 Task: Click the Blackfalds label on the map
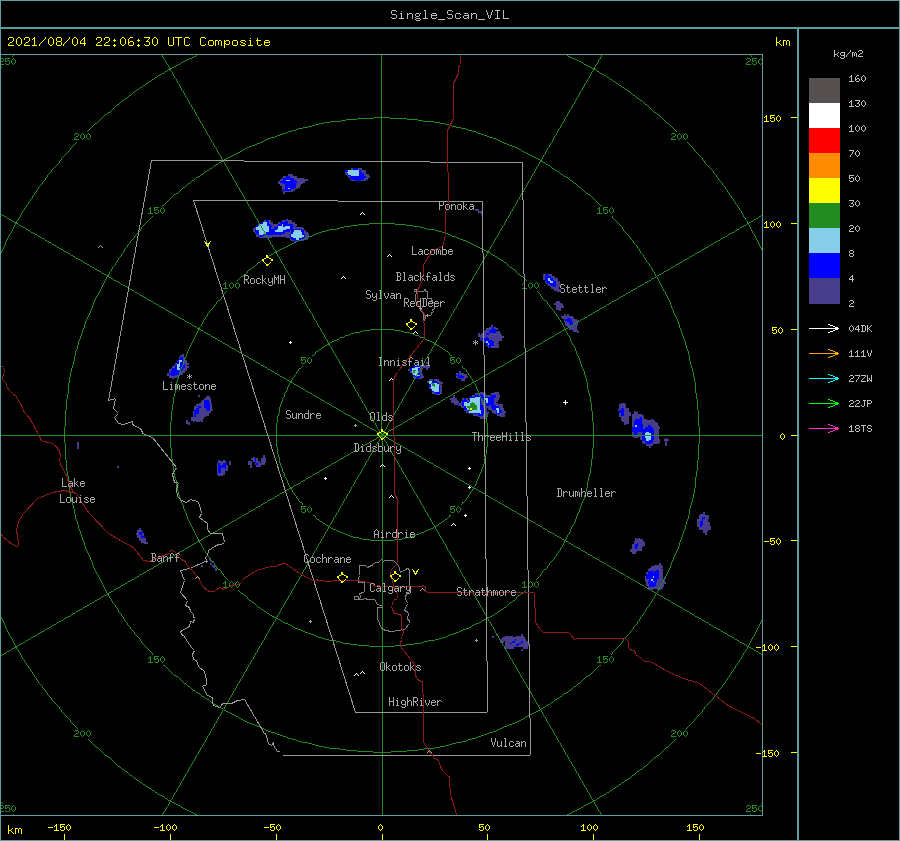(x=425, y=277)
